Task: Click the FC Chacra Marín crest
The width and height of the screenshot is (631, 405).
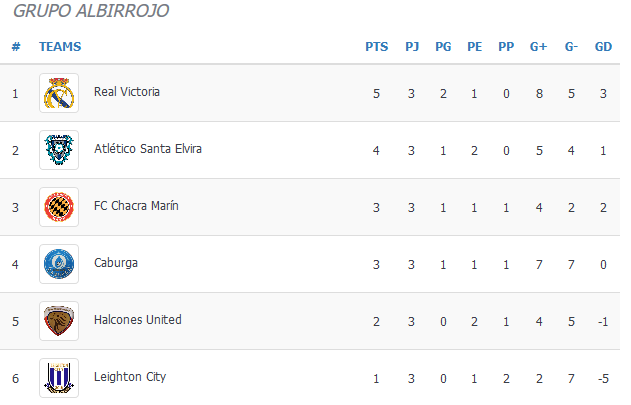Action: (x=59, y=207)
